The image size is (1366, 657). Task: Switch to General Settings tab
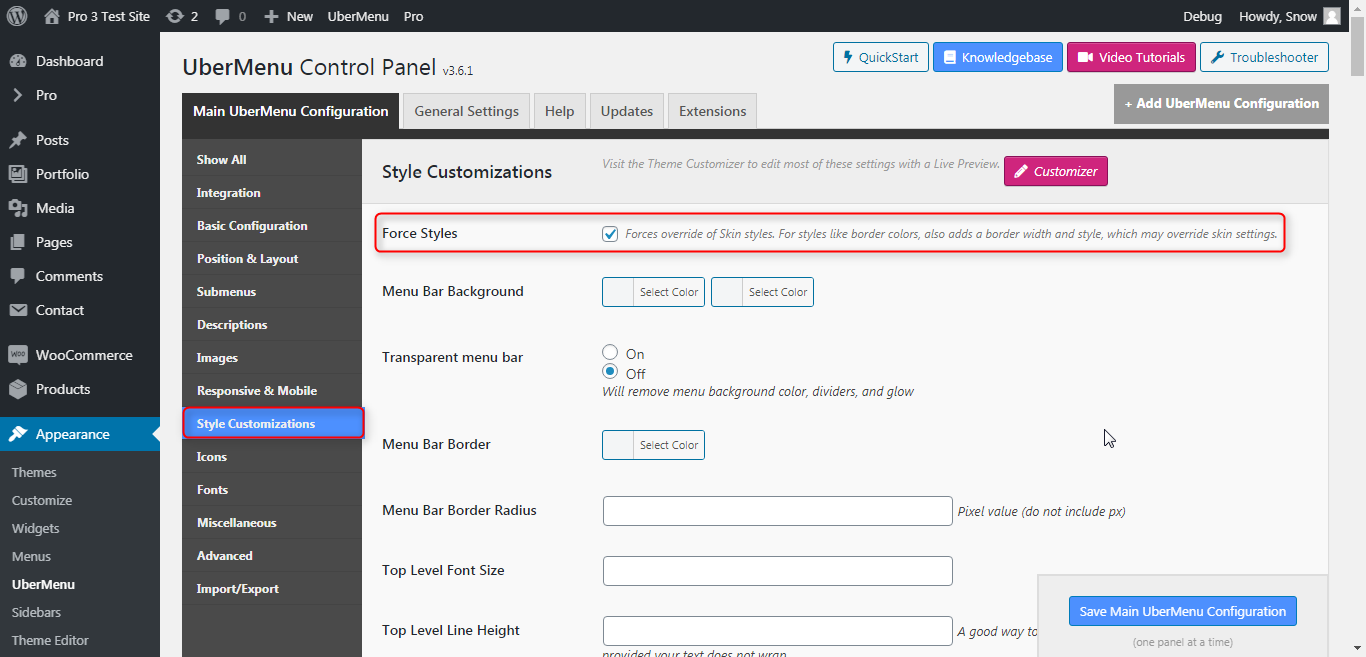point(467,111)
